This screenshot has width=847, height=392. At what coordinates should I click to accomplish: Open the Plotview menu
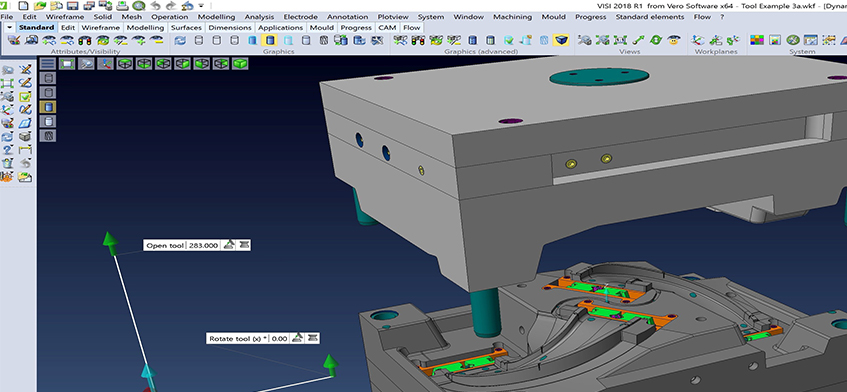coord(393,17)
